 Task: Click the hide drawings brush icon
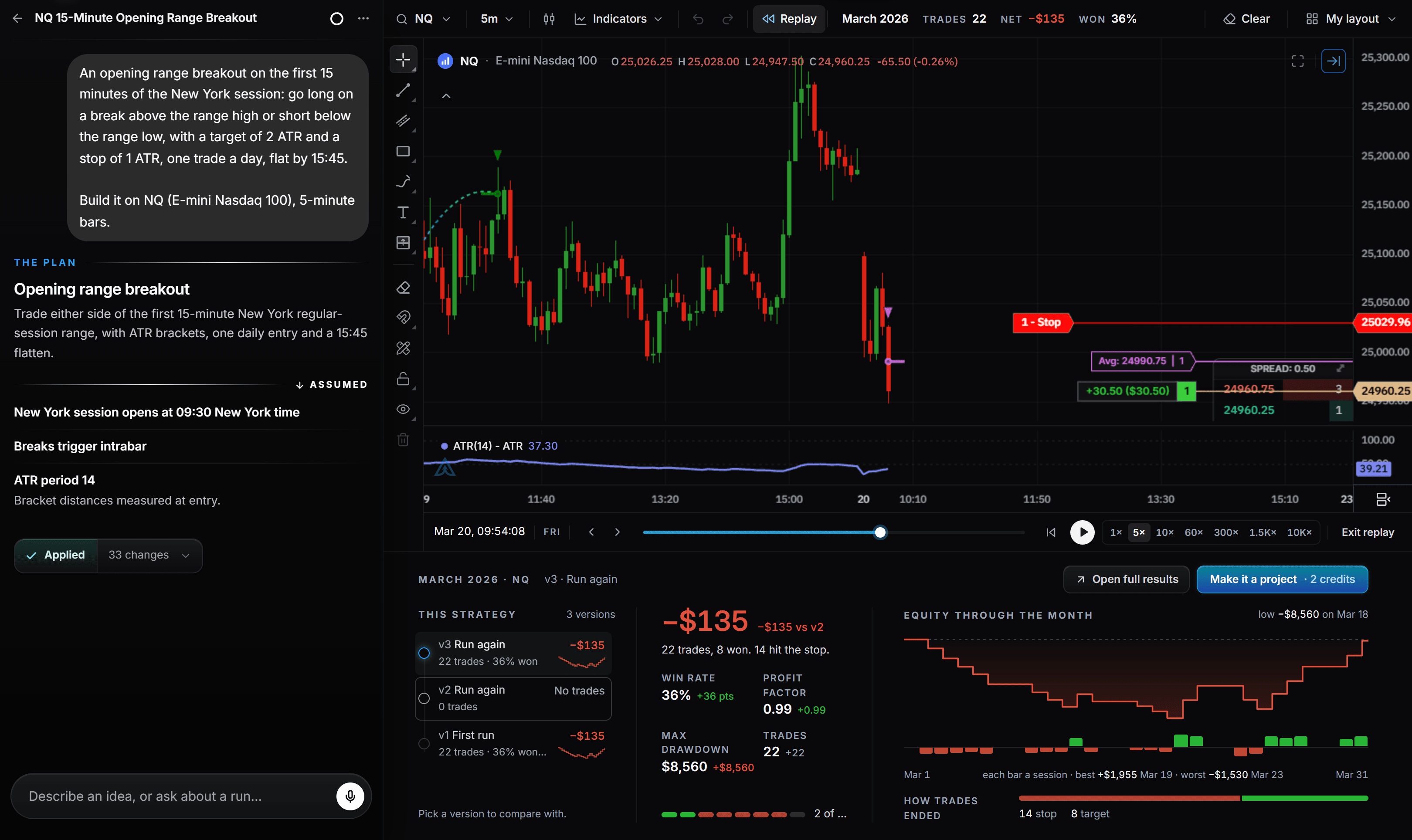(x=403, y=348)
